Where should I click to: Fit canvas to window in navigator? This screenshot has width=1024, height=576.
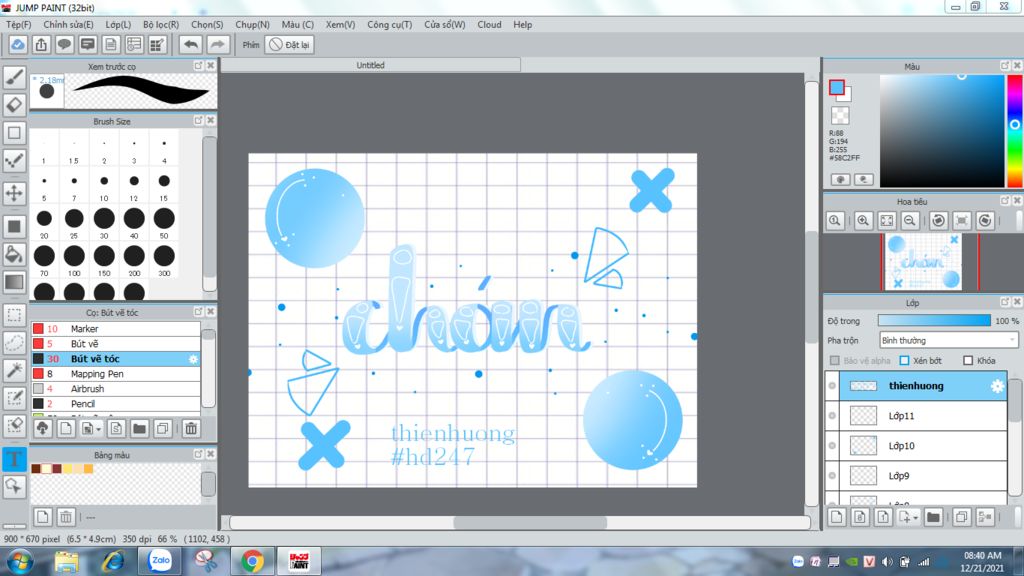click(886, 221)
